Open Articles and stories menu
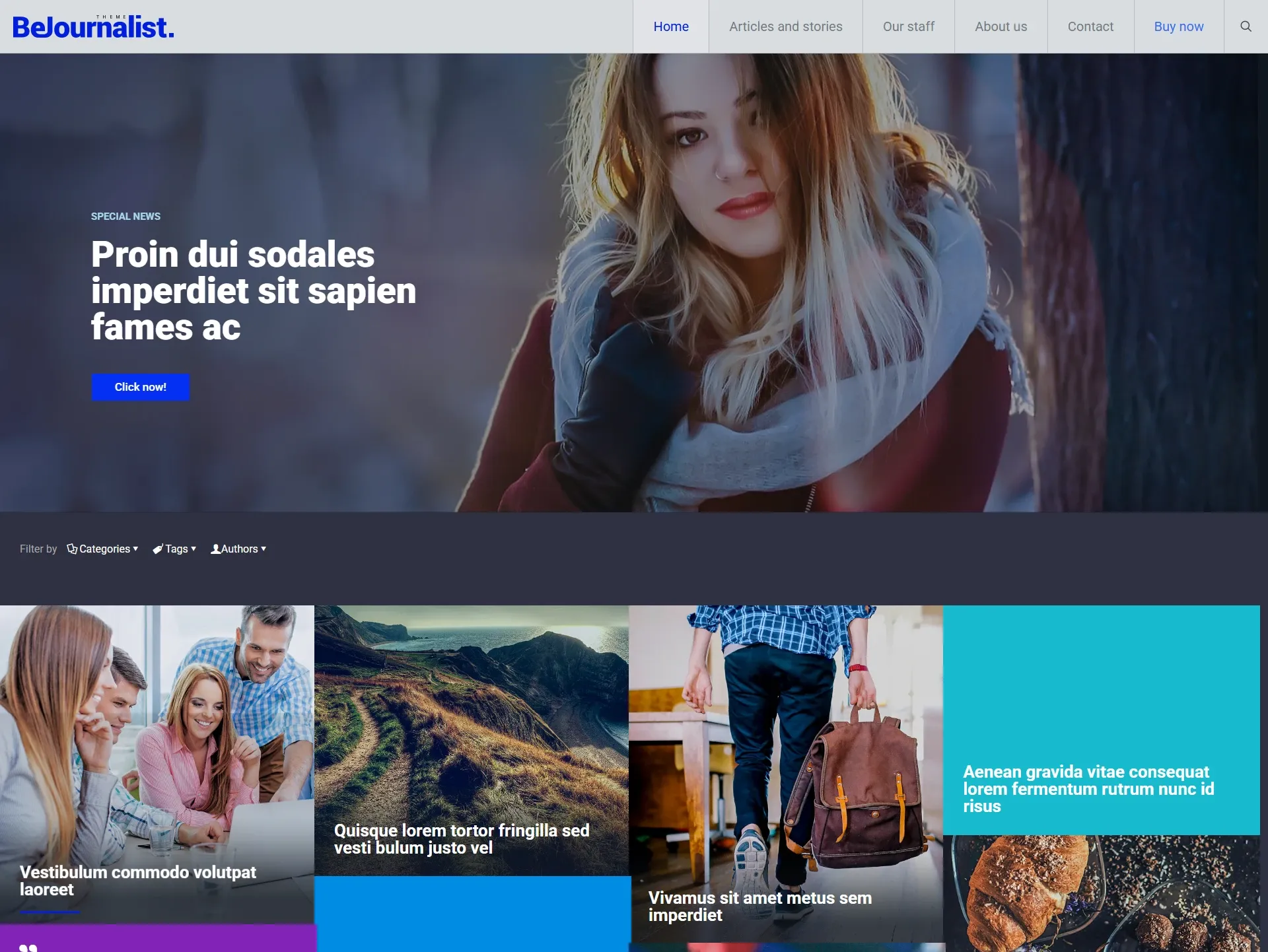The width and height of the screenshot is (1268, 952). click(x=786, y=26)
